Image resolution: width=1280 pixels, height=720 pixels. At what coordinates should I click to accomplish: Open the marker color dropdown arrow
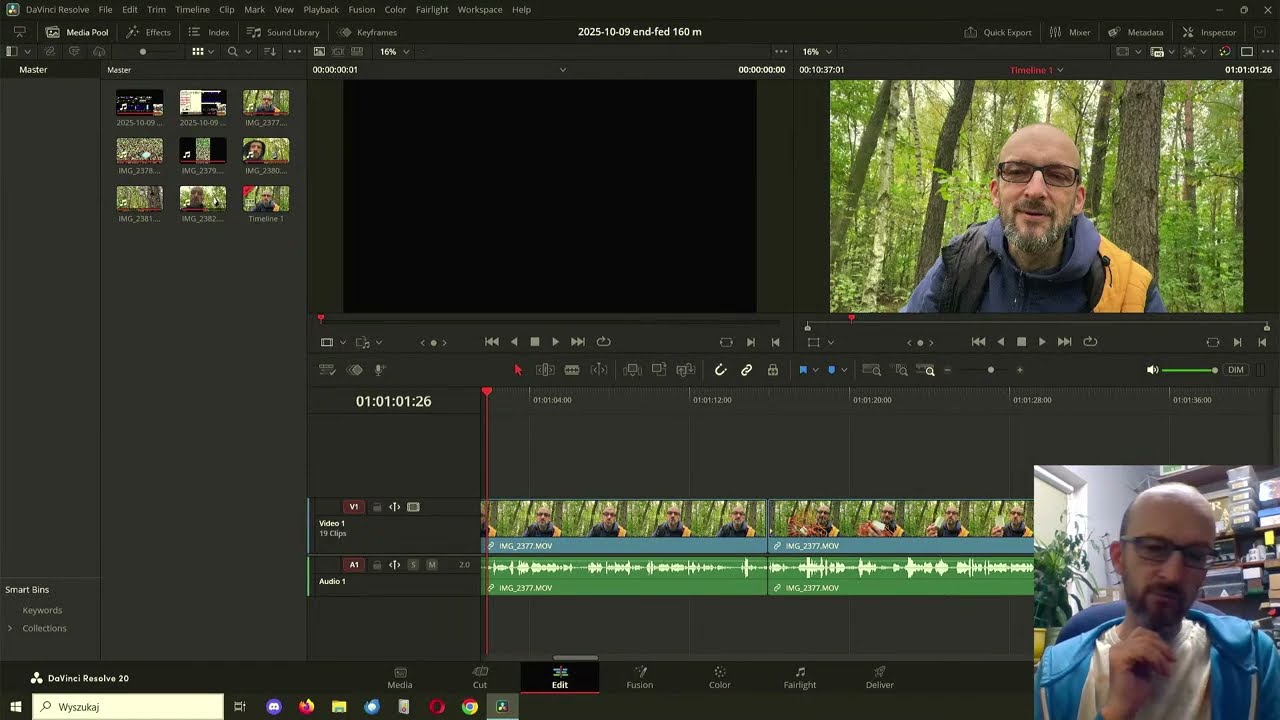point(844,370)
